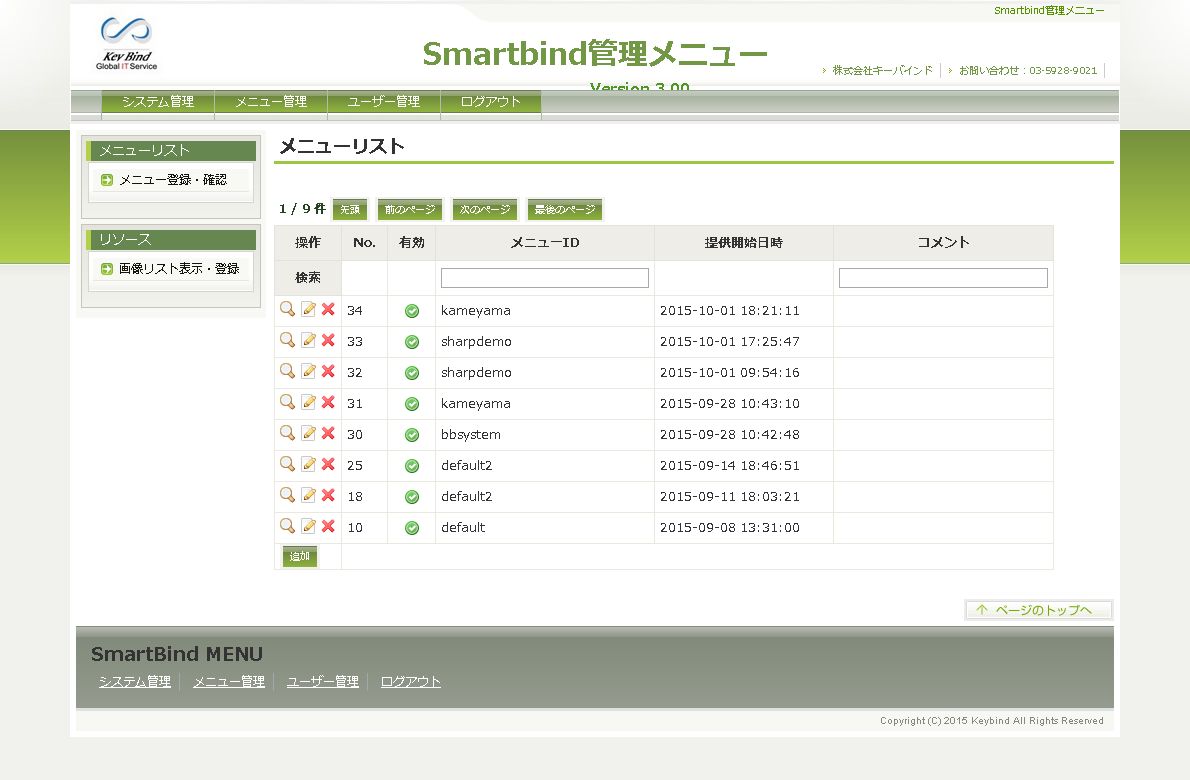Click the edit pencil for No. 33

308,340
